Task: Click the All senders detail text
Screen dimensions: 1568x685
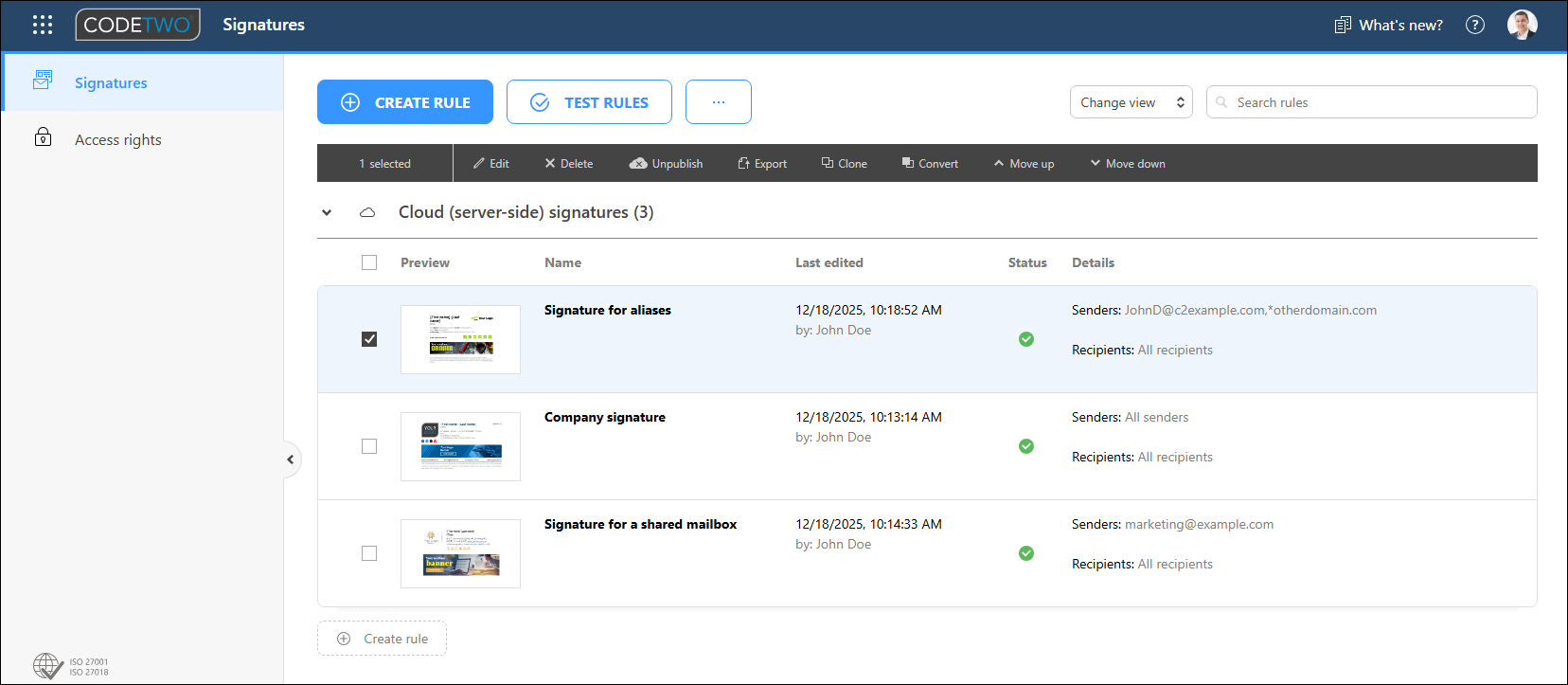Action: (x=1156, y=417)
